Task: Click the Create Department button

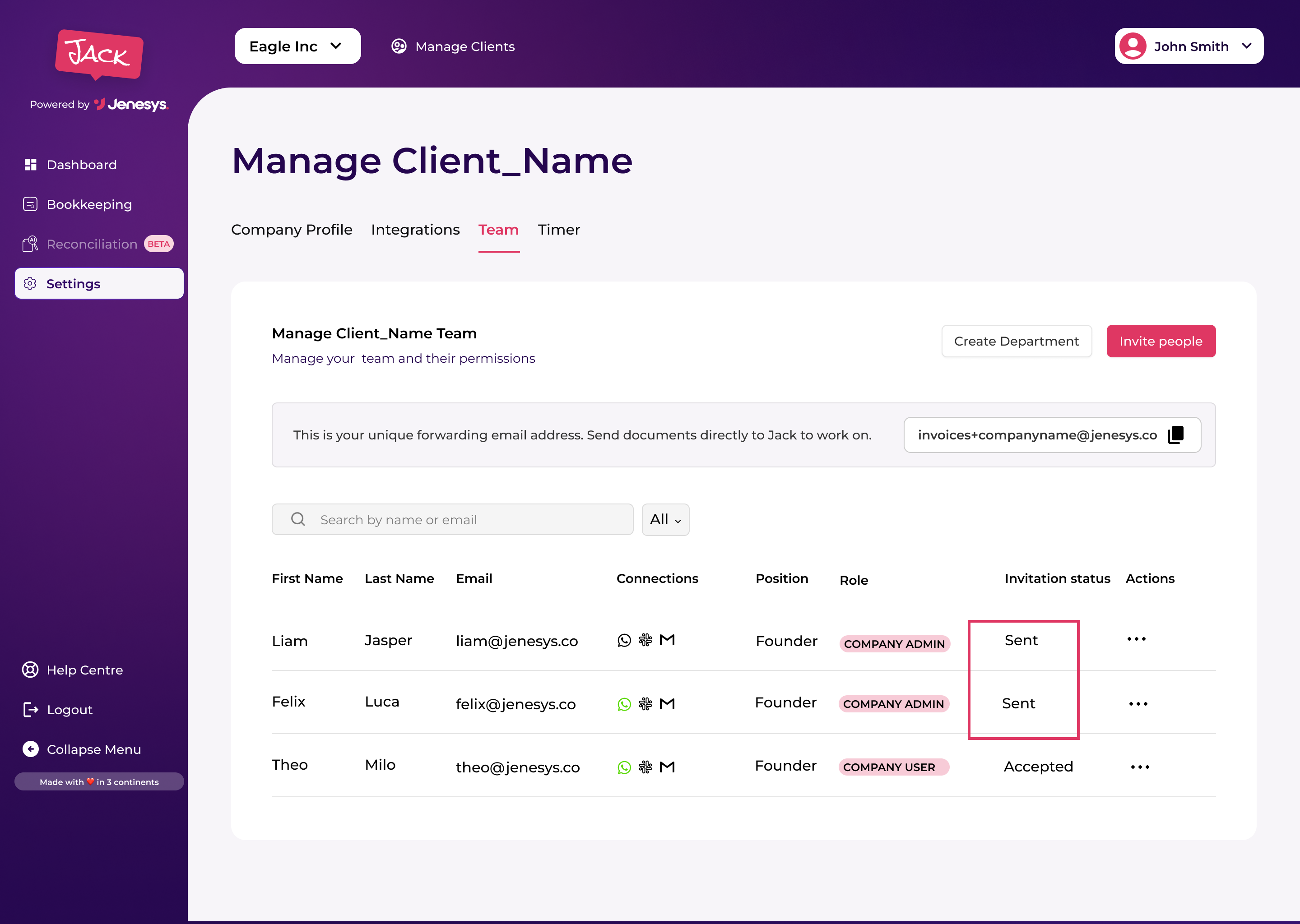Action: coord(1016,341)
